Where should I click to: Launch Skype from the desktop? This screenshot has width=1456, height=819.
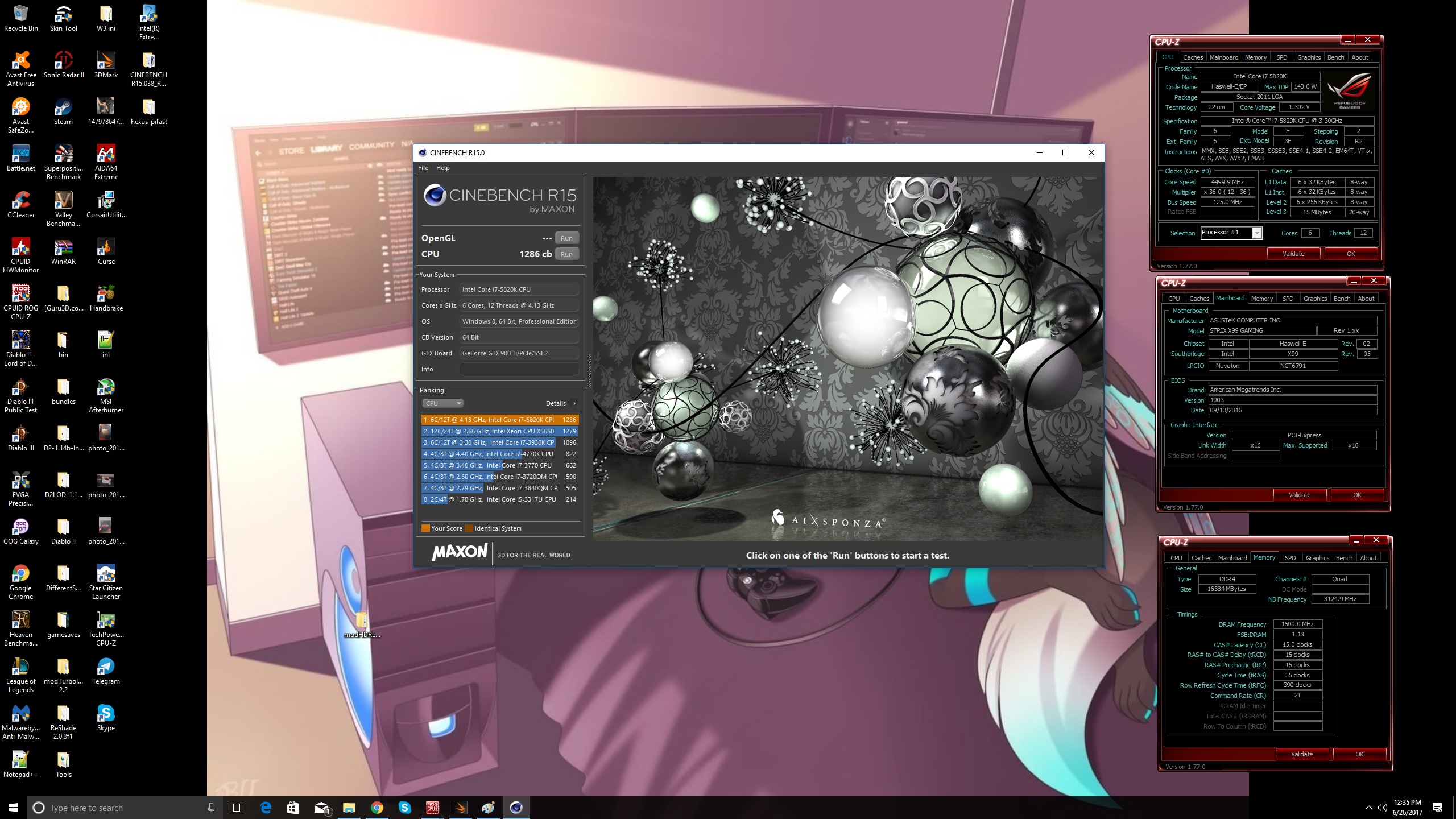(x=106, y=718)
